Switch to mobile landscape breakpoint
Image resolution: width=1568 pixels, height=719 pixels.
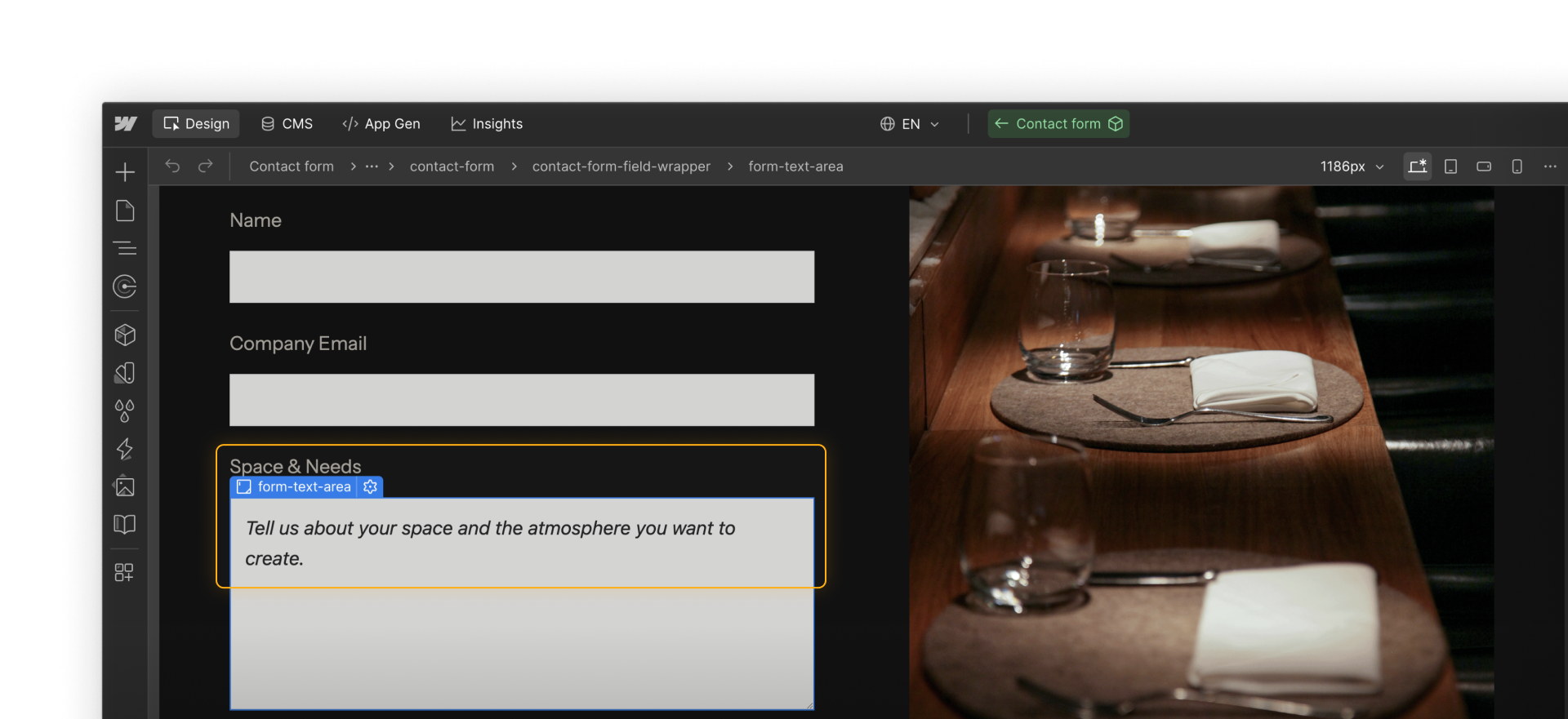1484,166
